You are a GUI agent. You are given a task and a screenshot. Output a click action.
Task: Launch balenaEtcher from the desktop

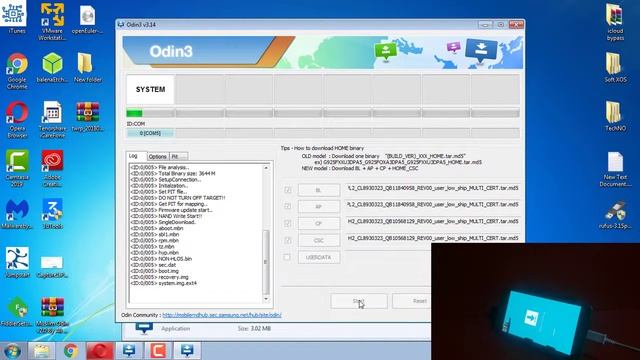pyautogui.click(x=52, y=67)
